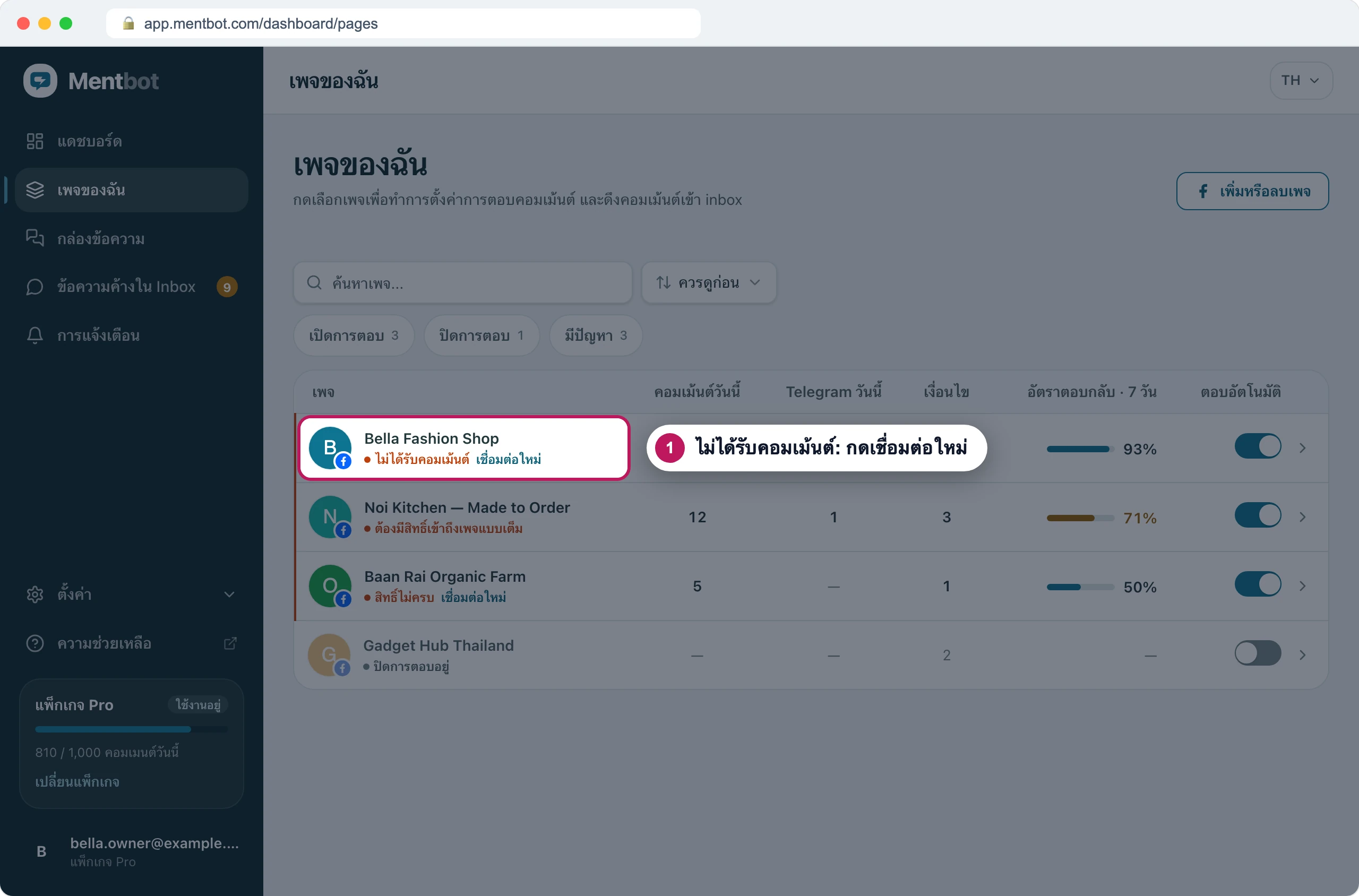Click the Facebook icon in เพิ่มหรือลบเพจ
The image size is (1359, 896).
click(x=1203, y=192)
